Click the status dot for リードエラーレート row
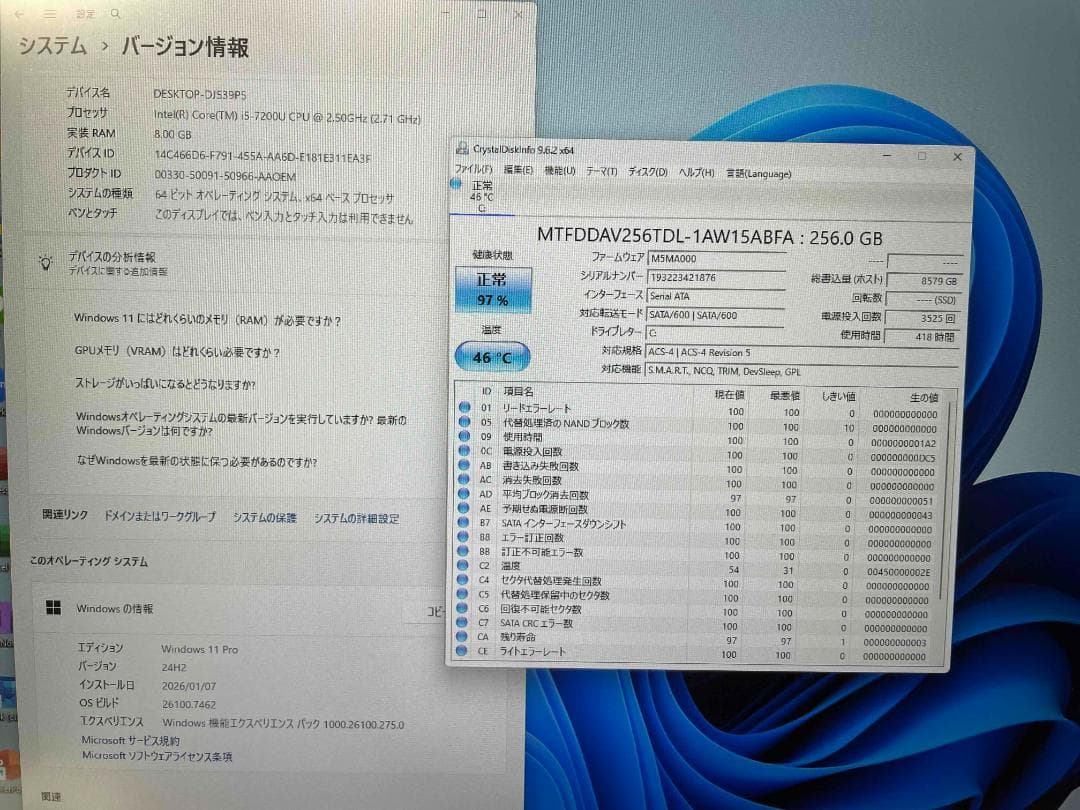 click(465, 408)
